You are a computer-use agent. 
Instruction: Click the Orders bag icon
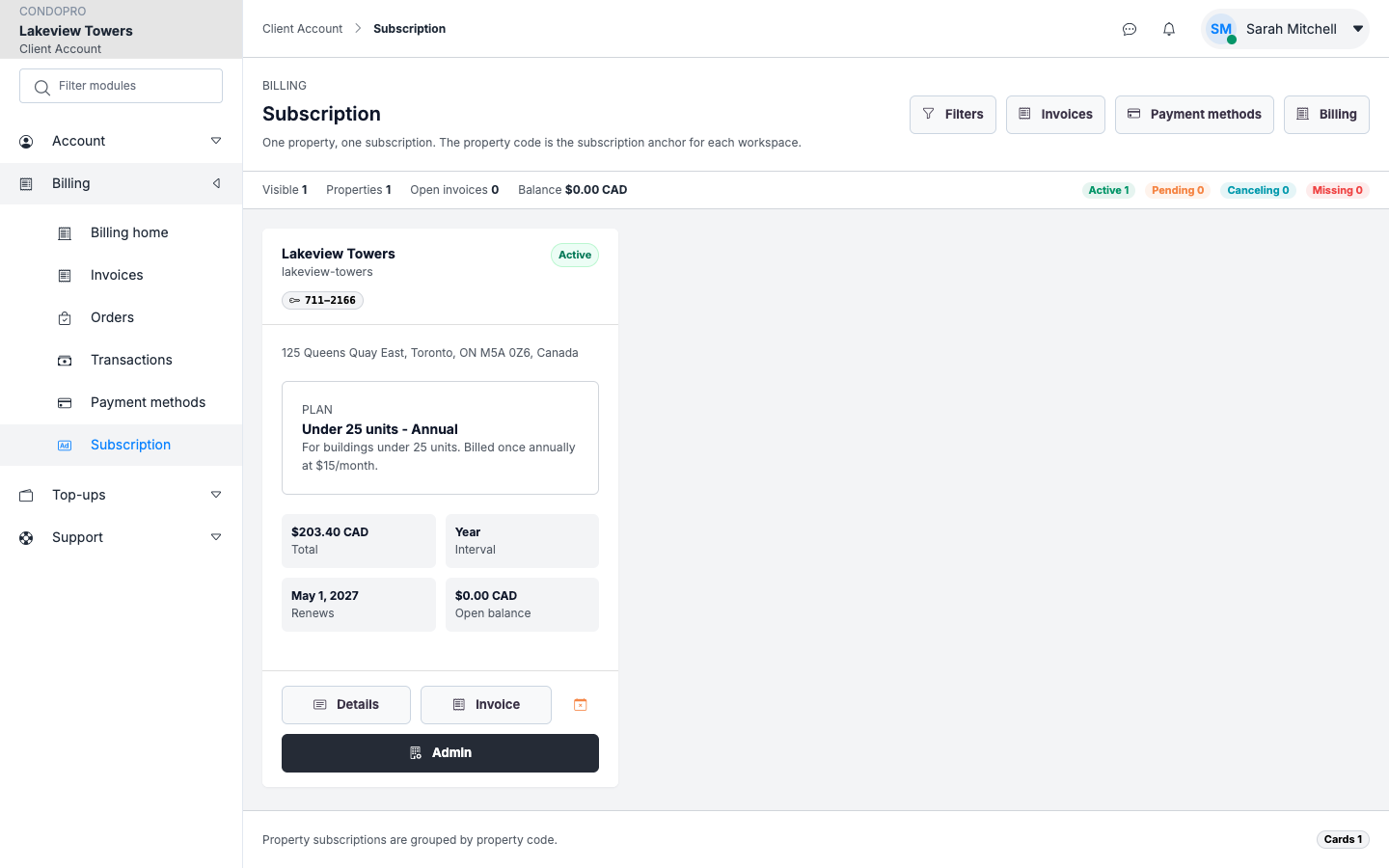click(x=65, y=318)
